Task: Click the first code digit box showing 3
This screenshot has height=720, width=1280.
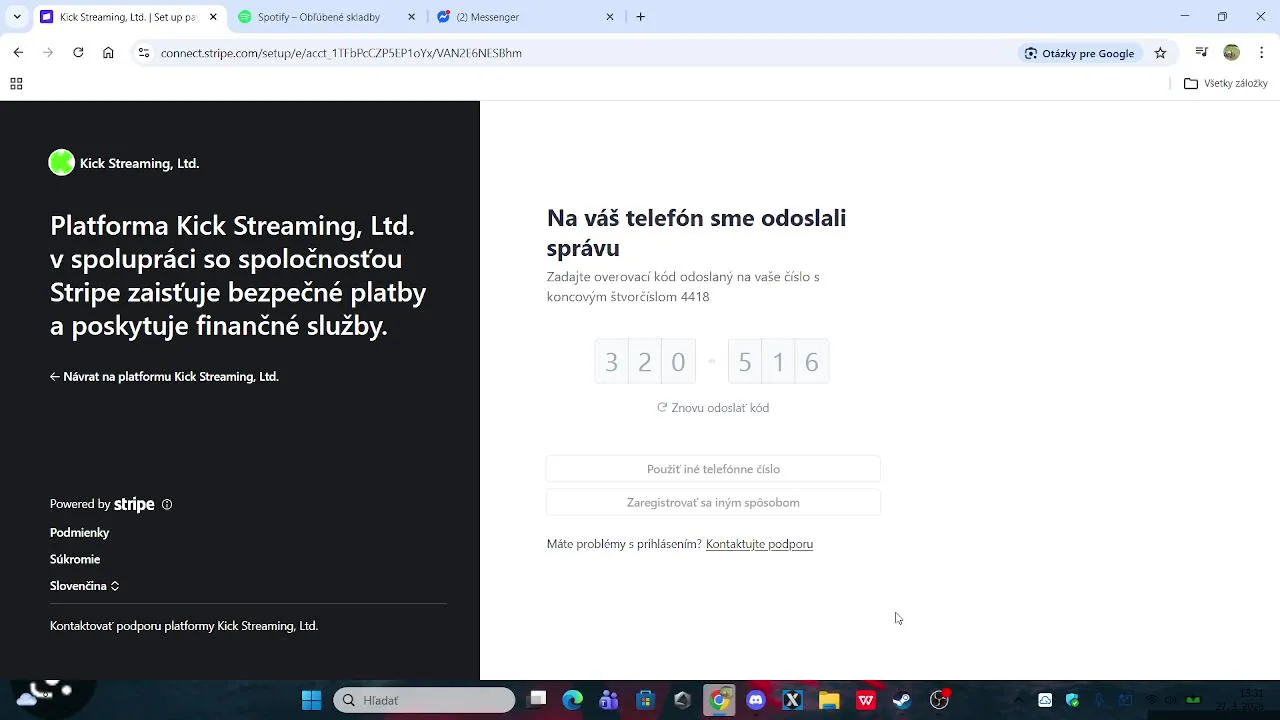Action: (611, 362)
